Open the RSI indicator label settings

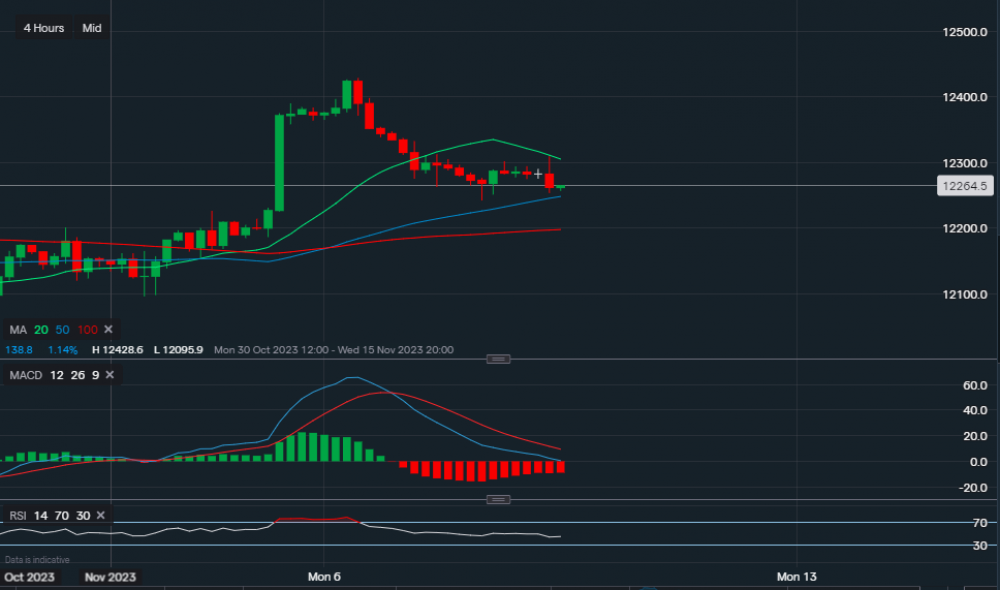point(18,516)
